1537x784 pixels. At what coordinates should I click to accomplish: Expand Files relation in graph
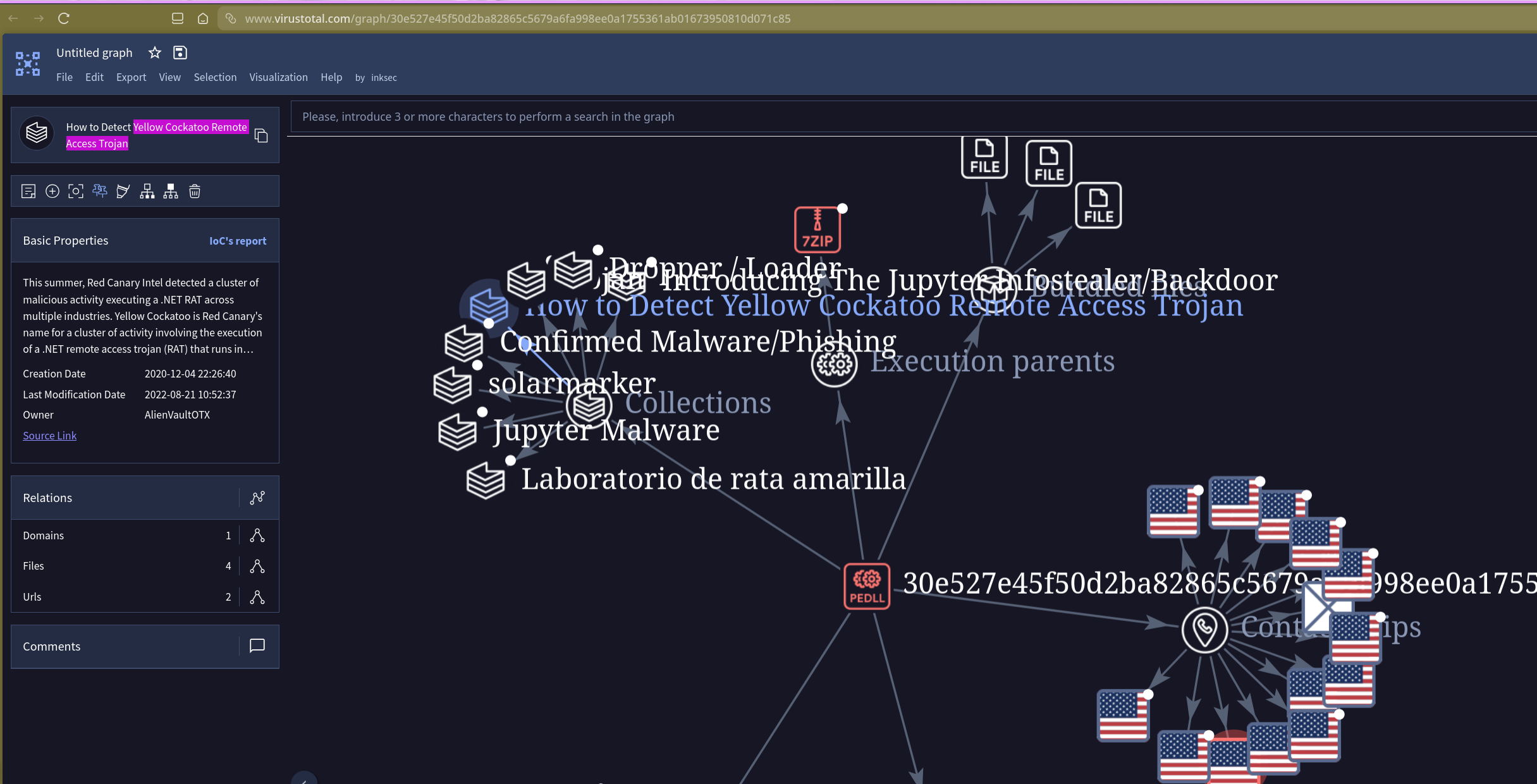(x=257, y=567)
